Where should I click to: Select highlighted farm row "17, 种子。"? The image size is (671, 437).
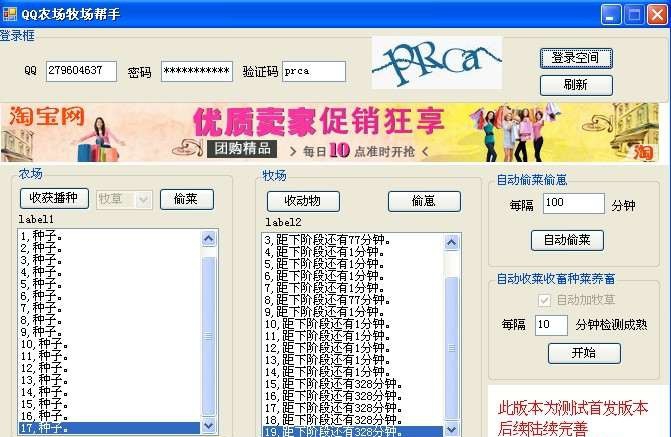tap(109, 428)
